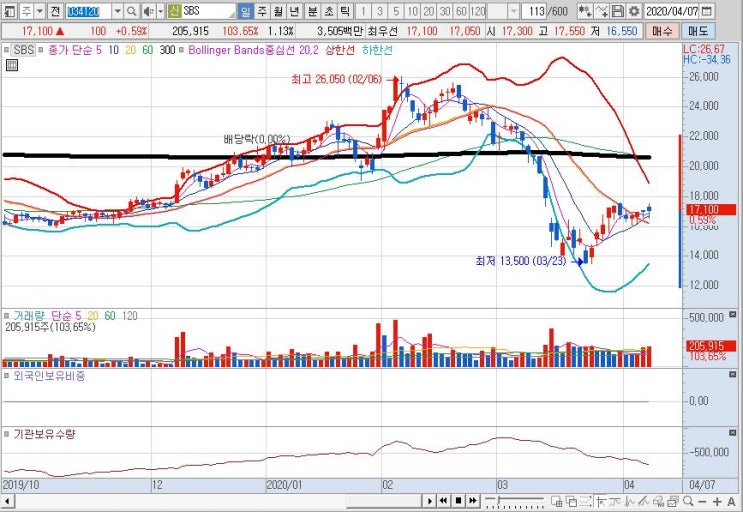Viewport: 743px width, 512px height.
Task: Toggle the SBS series square marker
Action: click(6, 49)
